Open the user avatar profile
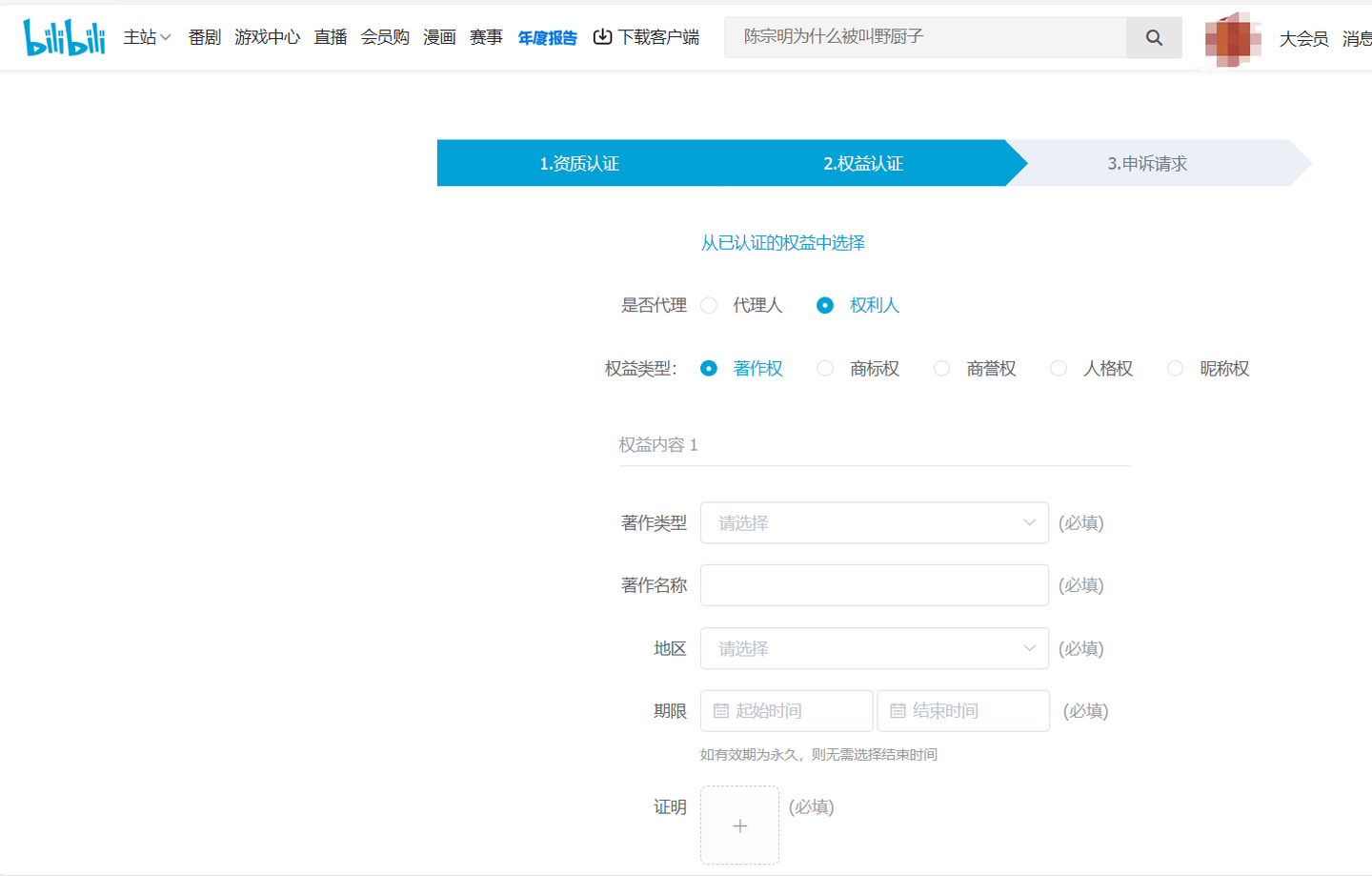Screen dimensions: 1372x876 (1233, 39)
